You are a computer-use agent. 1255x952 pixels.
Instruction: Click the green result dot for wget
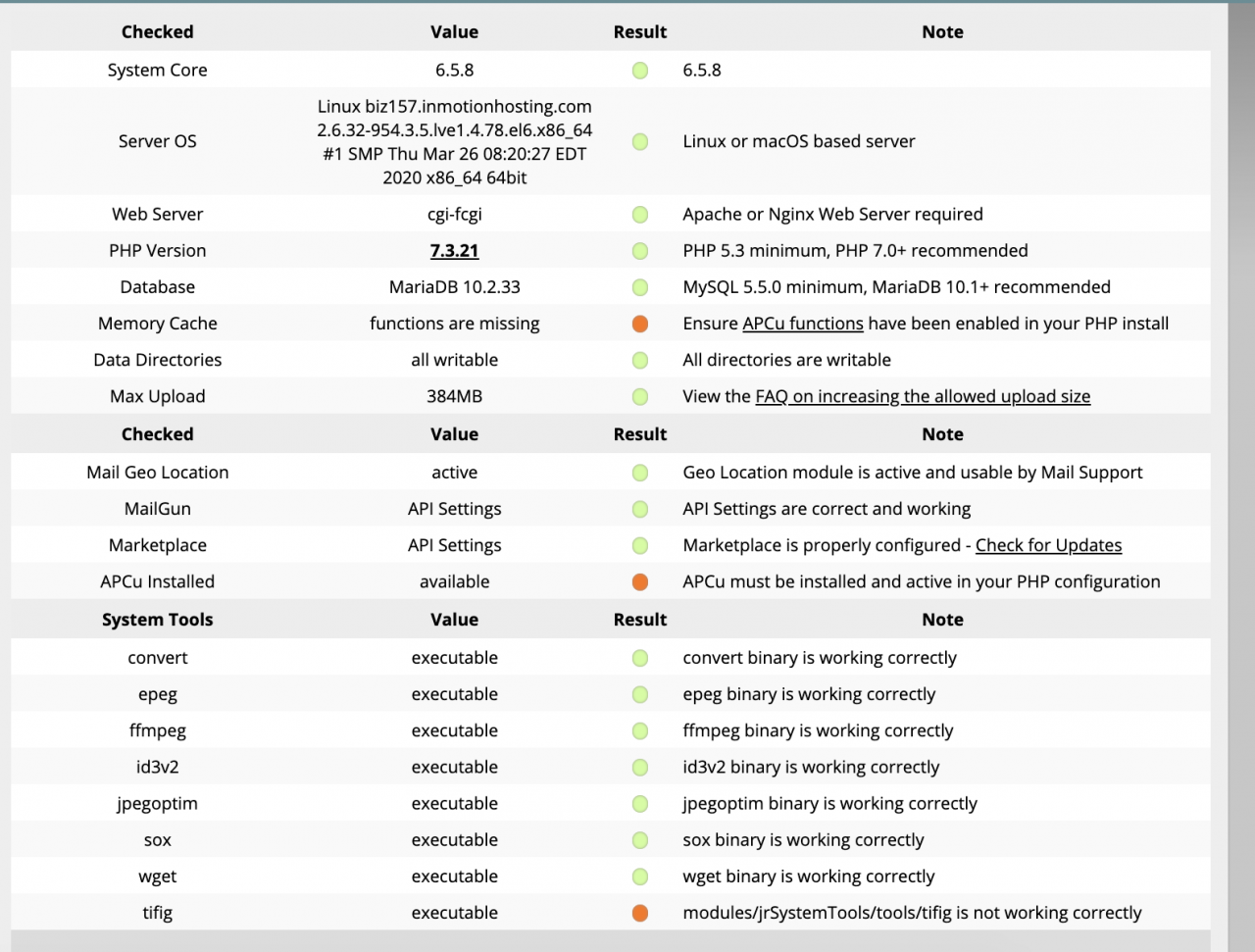(640, 877)
